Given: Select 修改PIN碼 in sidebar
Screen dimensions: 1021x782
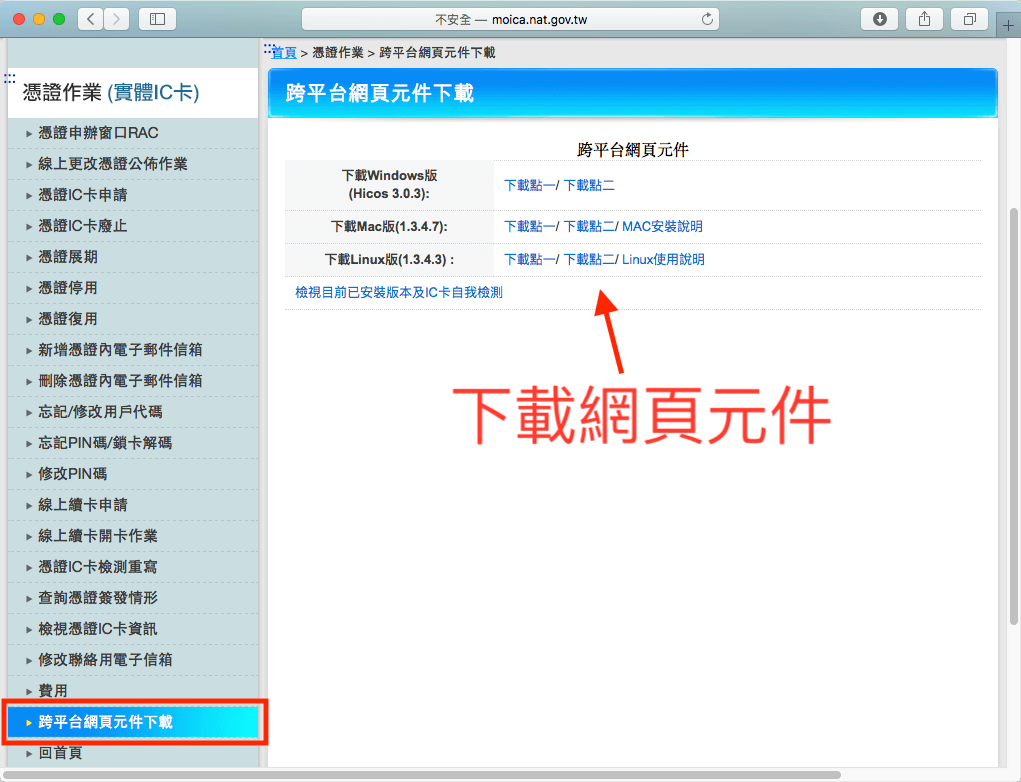Looking at the screenshot, I should (x=72, y=474).
